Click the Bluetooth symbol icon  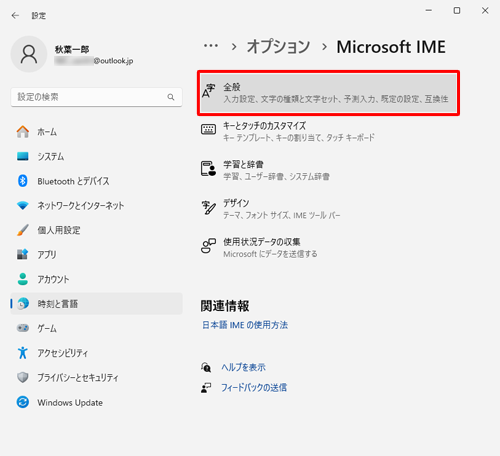(x=23, y=181)
